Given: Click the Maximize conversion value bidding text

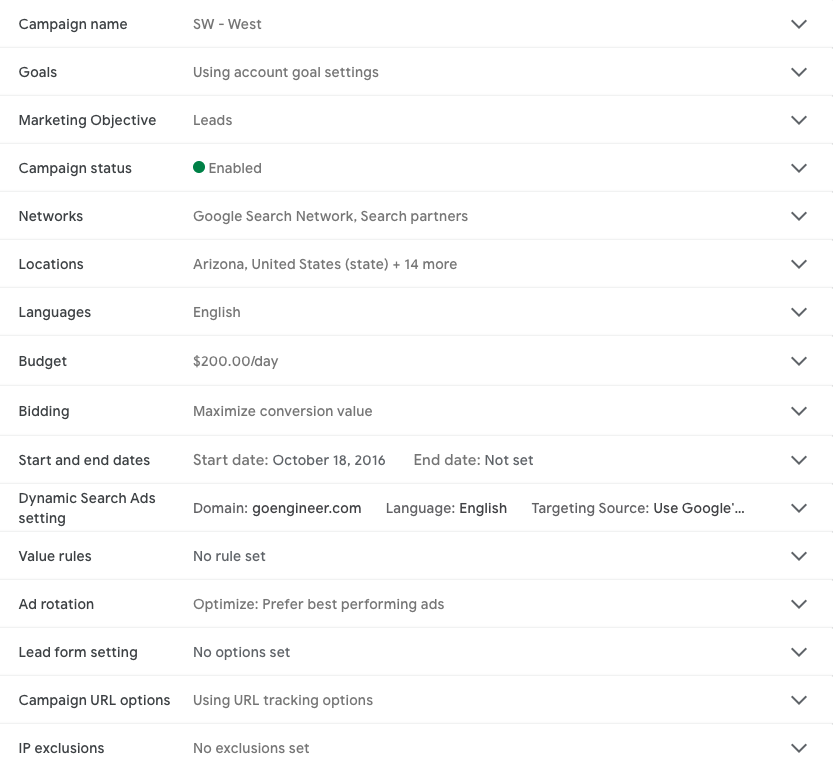Looking at the screenshot, I should (x=282, y=411).
